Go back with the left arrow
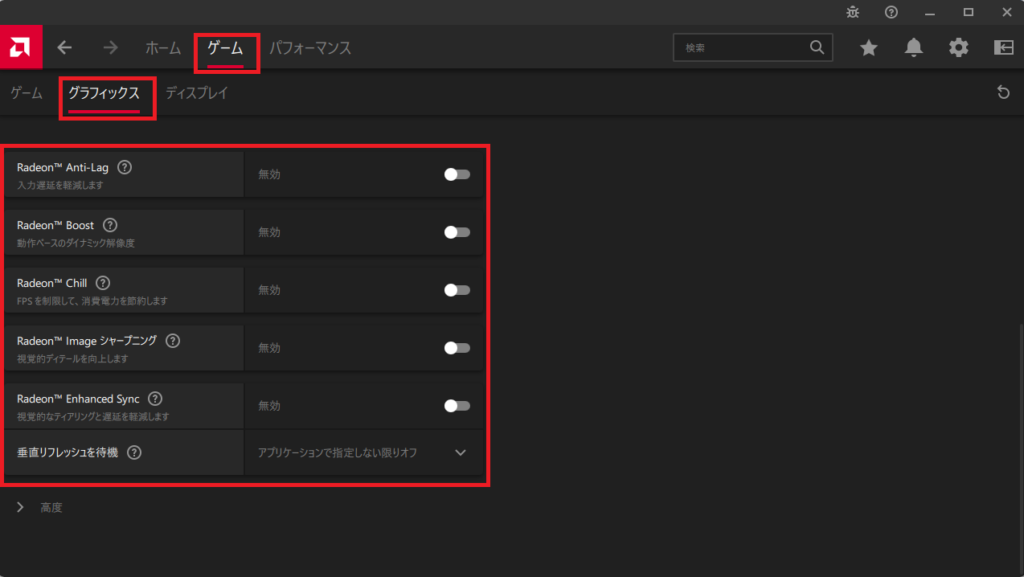1024x577 pixels. coord(64,48)
